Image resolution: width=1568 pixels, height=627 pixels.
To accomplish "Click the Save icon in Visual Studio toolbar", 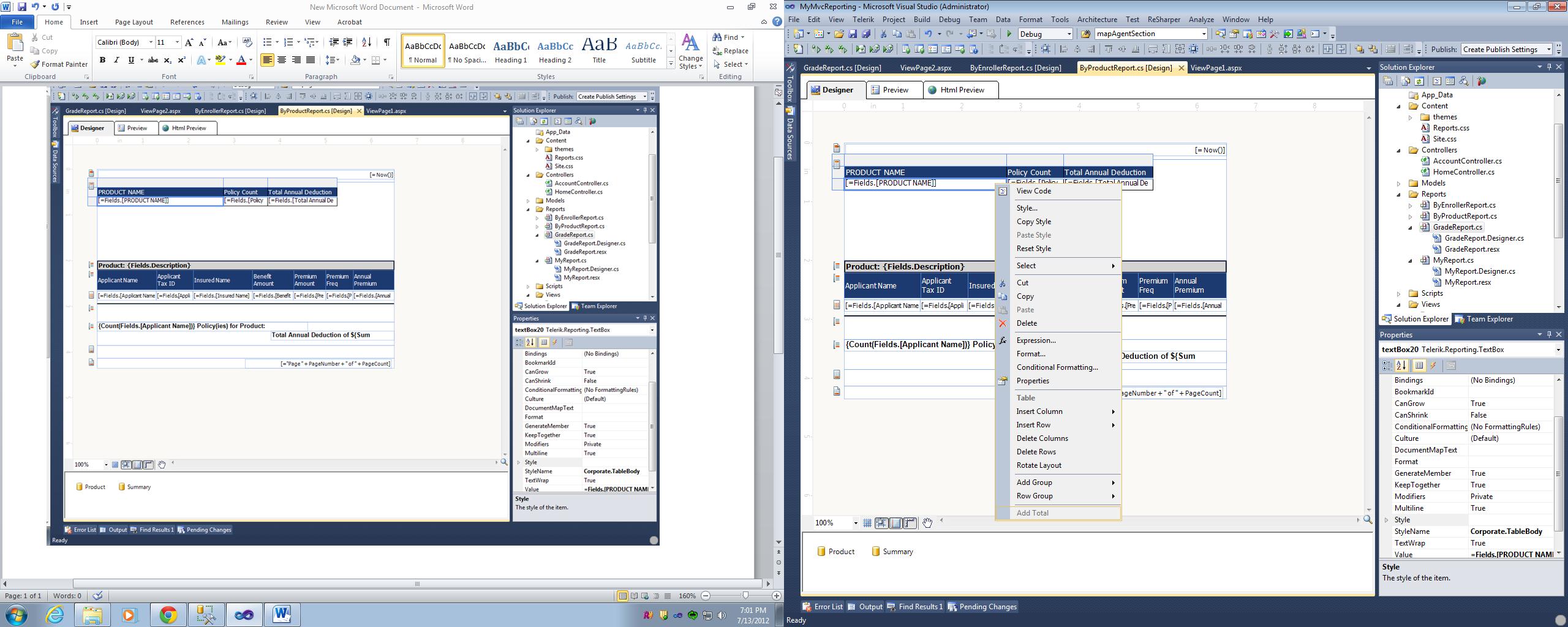I will tap(852, 34).
